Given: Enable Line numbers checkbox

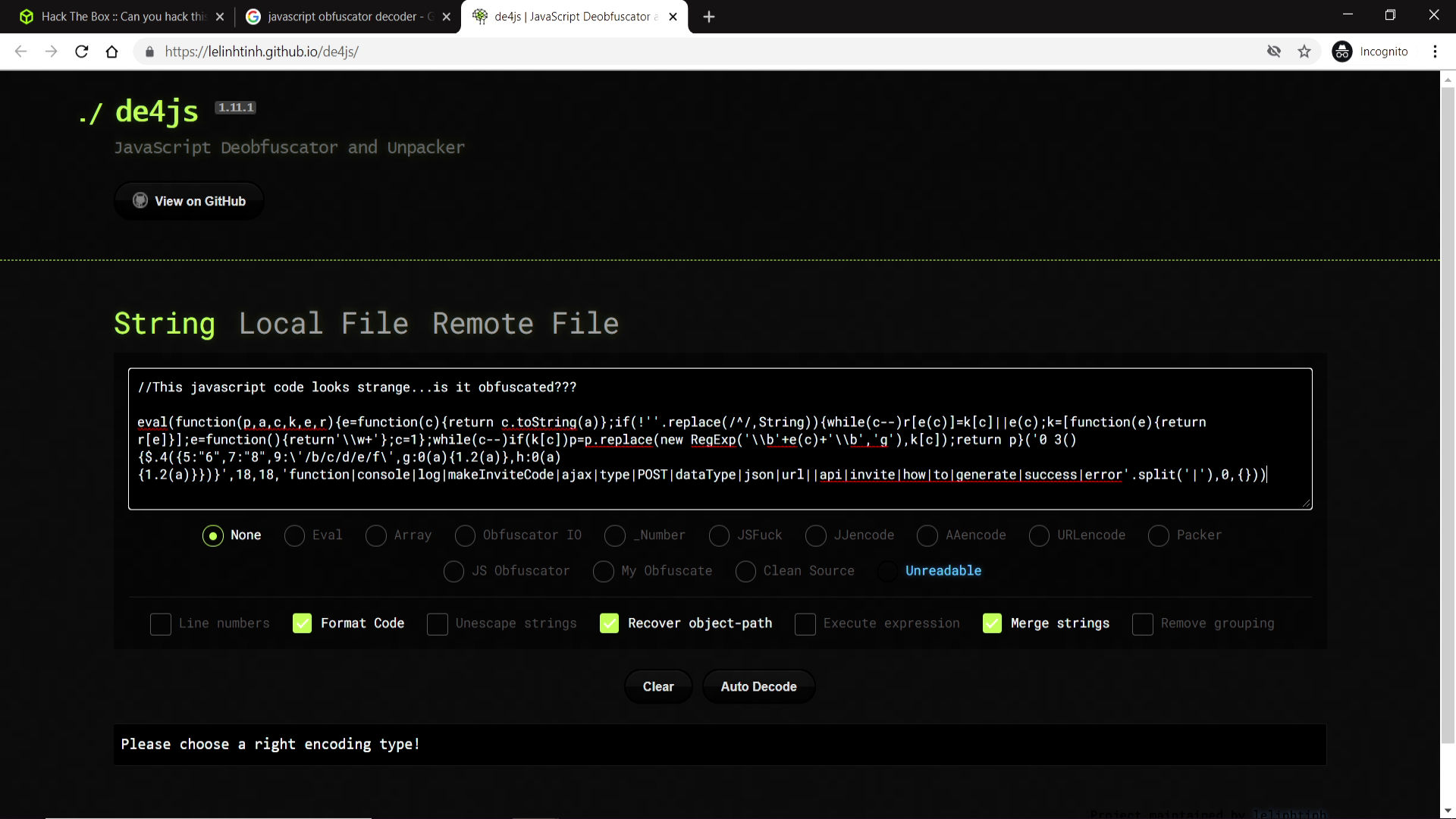Looking at the screenshot, I should (161, 624).
